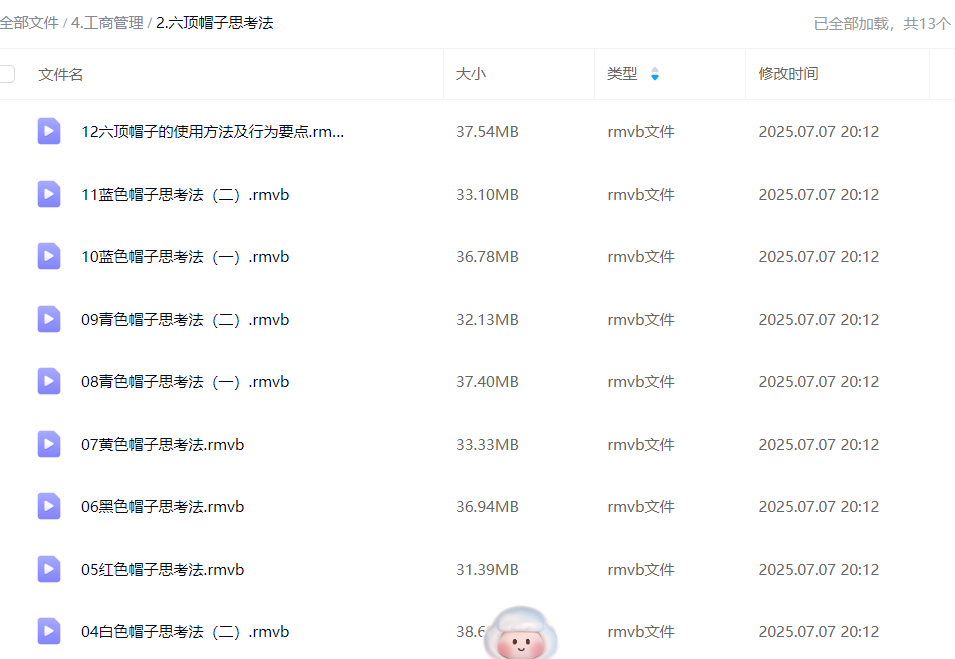Image resolution: width=955 pixels, height=659 pixels.
Task: Open file 04白色帽子思考法（二）.rmvb
Action: 185,632
